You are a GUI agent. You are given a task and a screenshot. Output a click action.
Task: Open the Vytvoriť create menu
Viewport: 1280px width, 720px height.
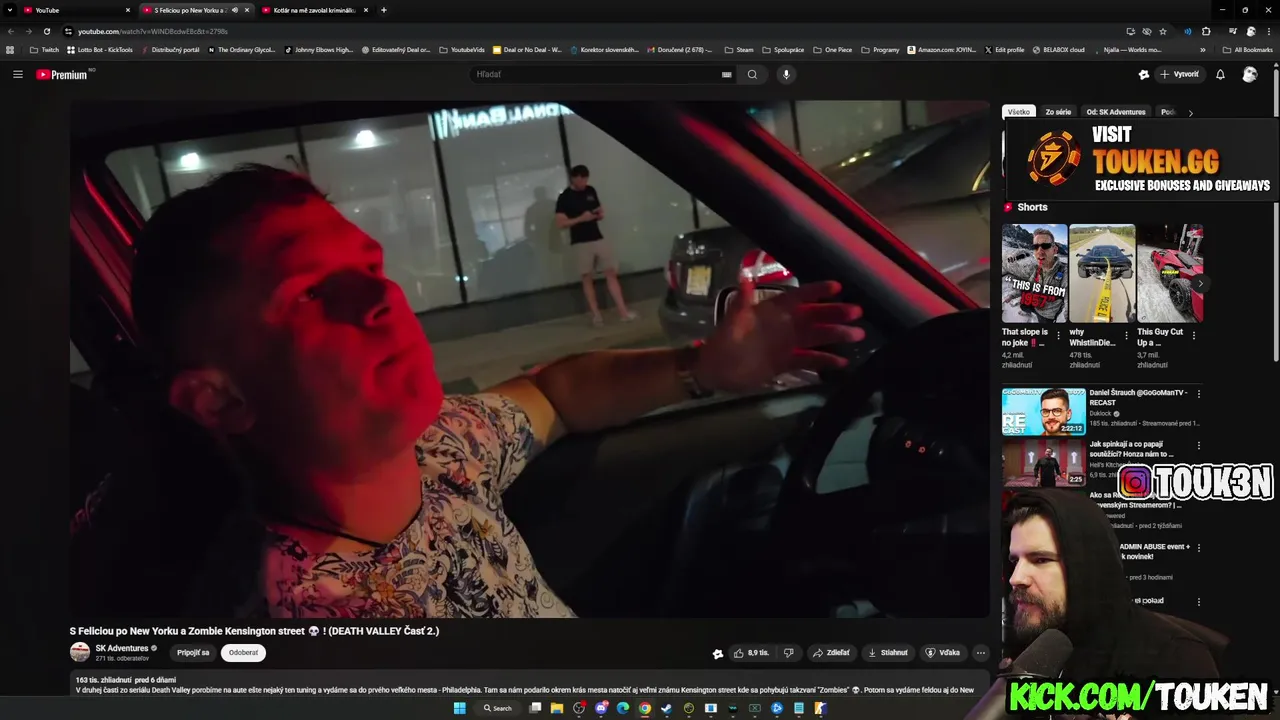pyautogui.click(x=1179, y=74)
